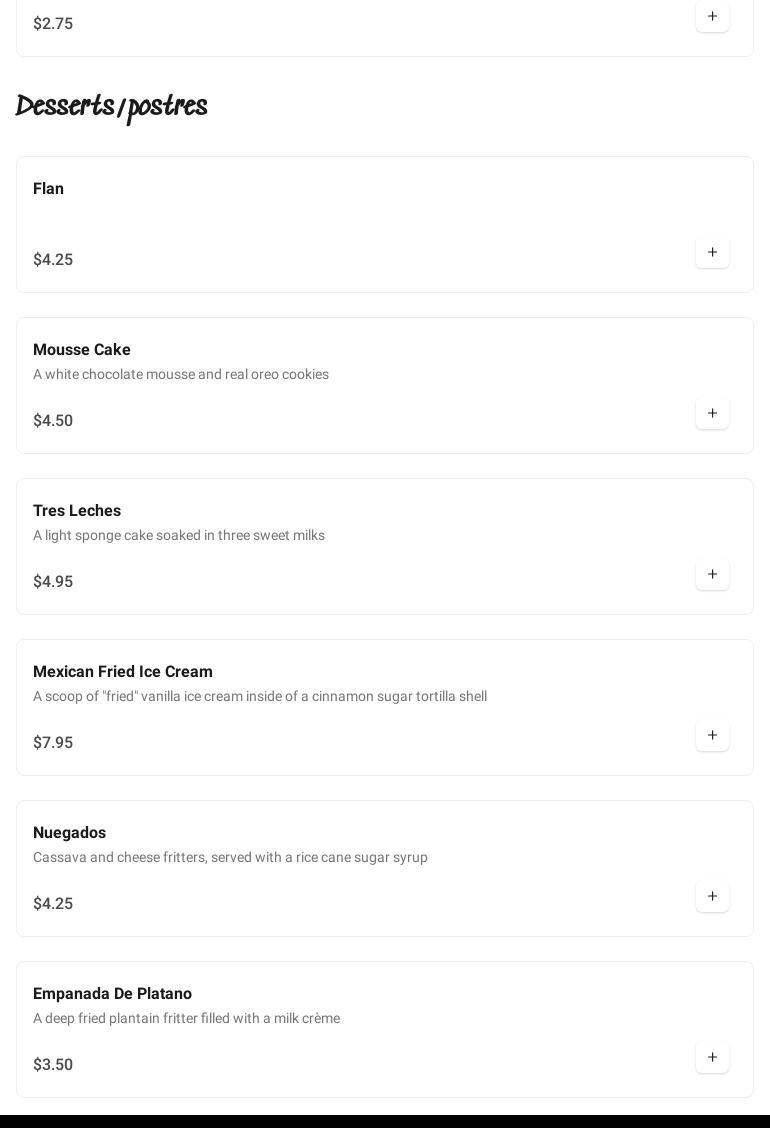Click the Nuegados item name
The image size is (770, 1128).
click(x=70, y=833)
